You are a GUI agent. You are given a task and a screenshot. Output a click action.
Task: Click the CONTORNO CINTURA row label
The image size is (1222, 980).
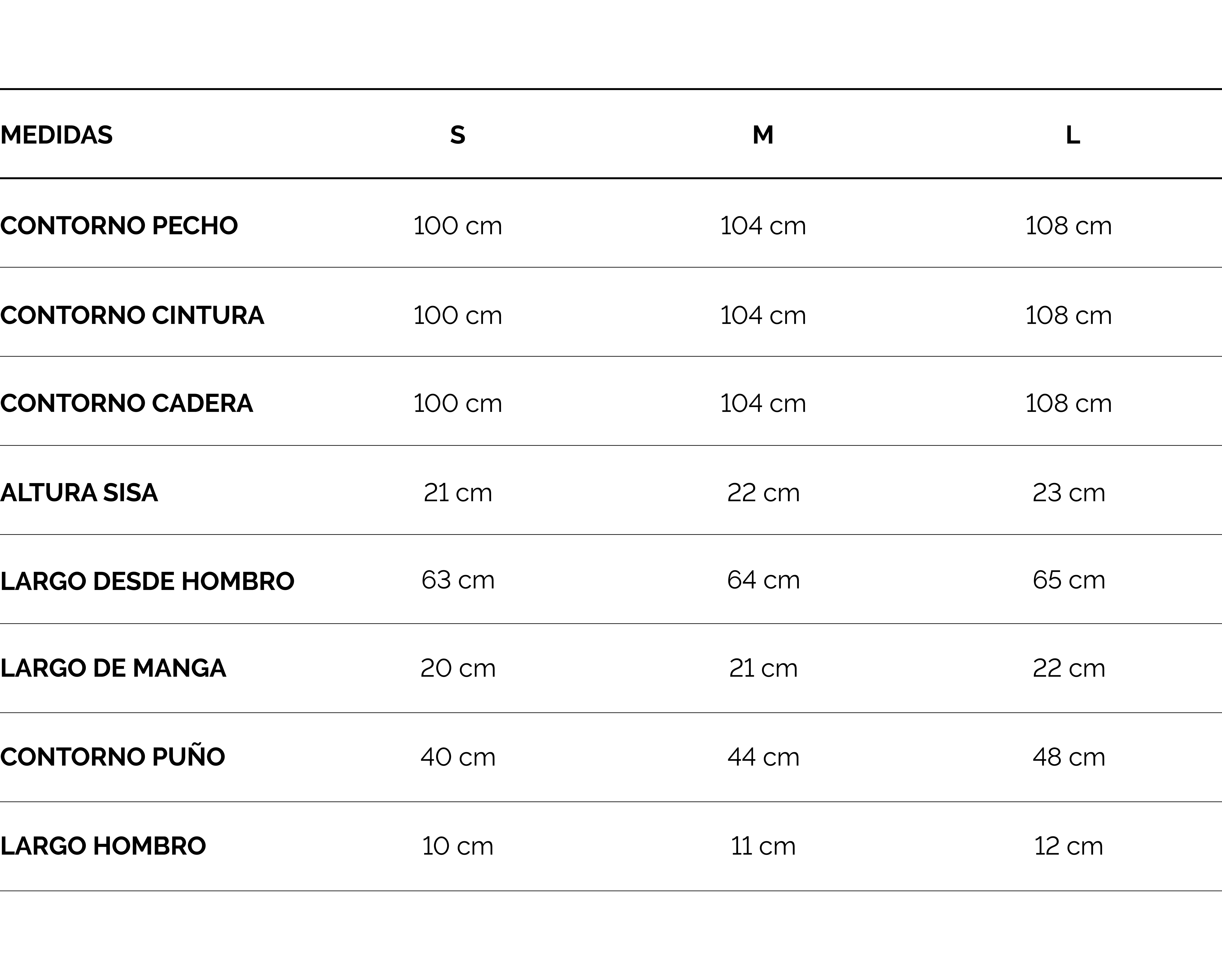point(132,315)
